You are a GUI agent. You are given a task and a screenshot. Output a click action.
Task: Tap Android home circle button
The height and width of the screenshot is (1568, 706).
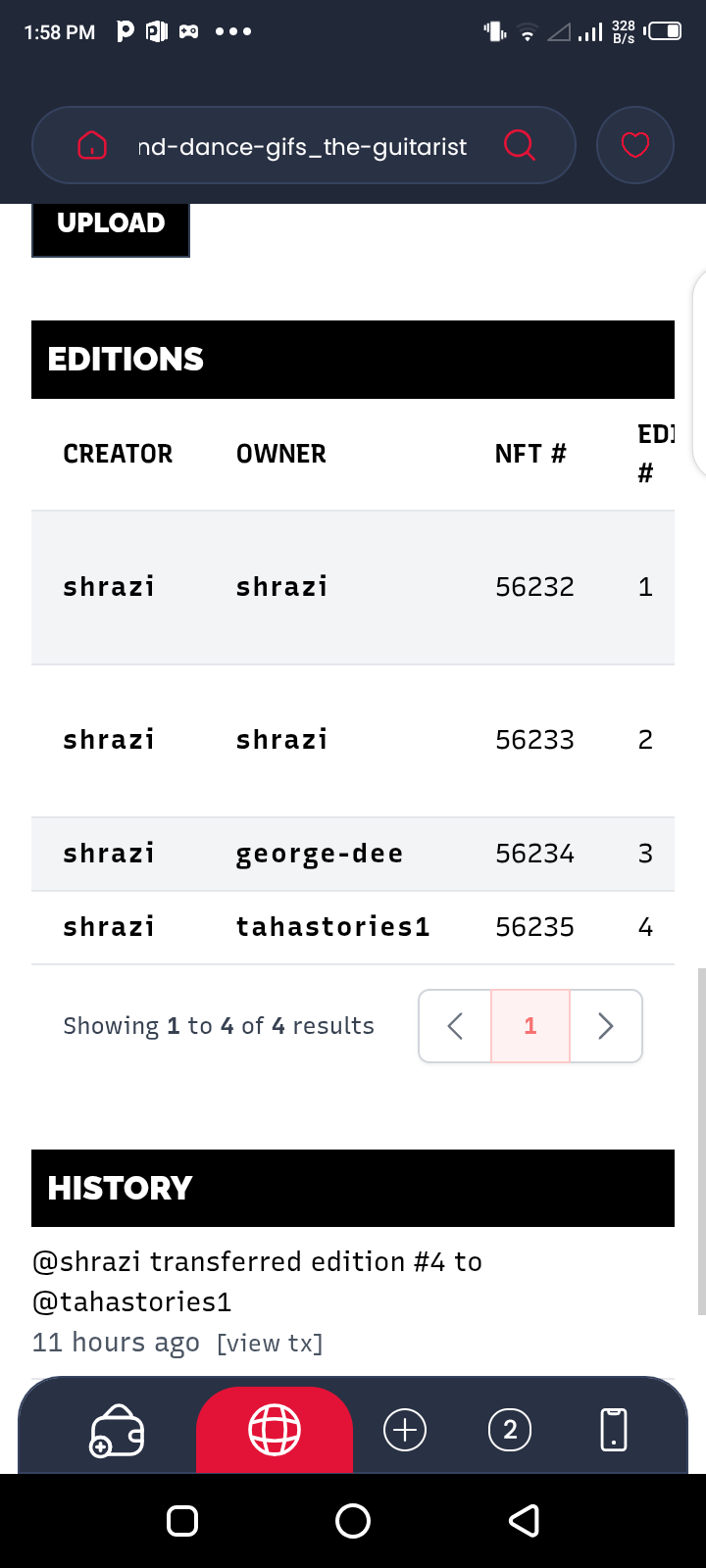pos(353,1521)
